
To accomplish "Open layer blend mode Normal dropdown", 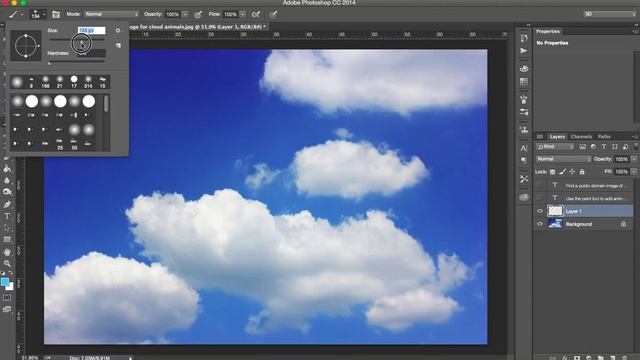I will (563, 159).
